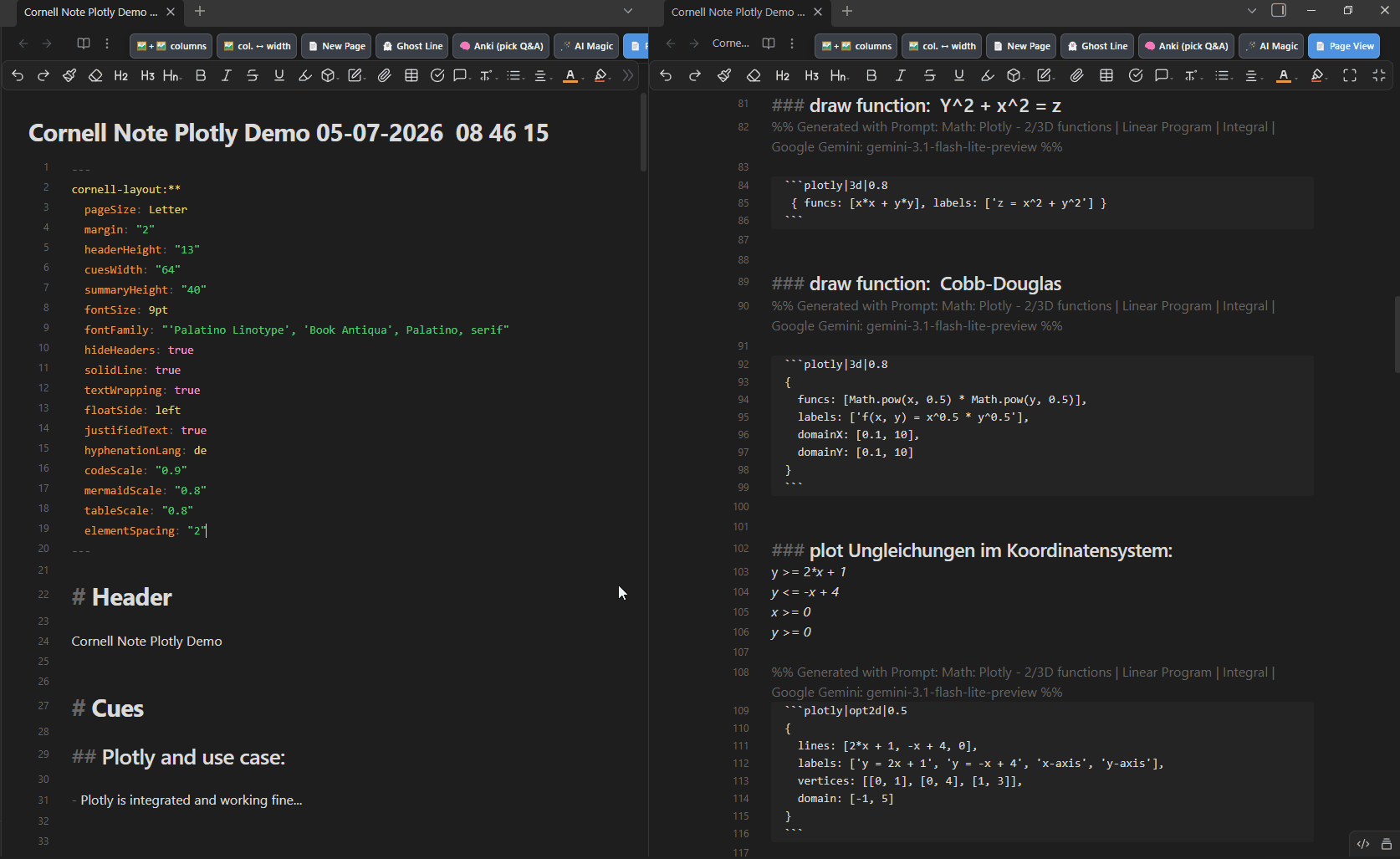The height and width of the screenshot is (859, 1400).
Task: Click the format painter brush in left pane
Action: click(69, 76)
